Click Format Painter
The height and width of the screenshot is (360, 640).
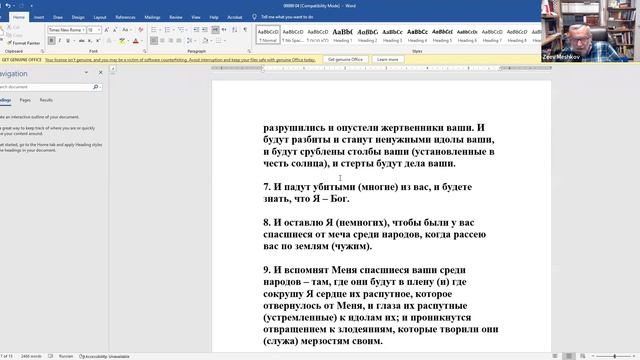tap(24, 43)
